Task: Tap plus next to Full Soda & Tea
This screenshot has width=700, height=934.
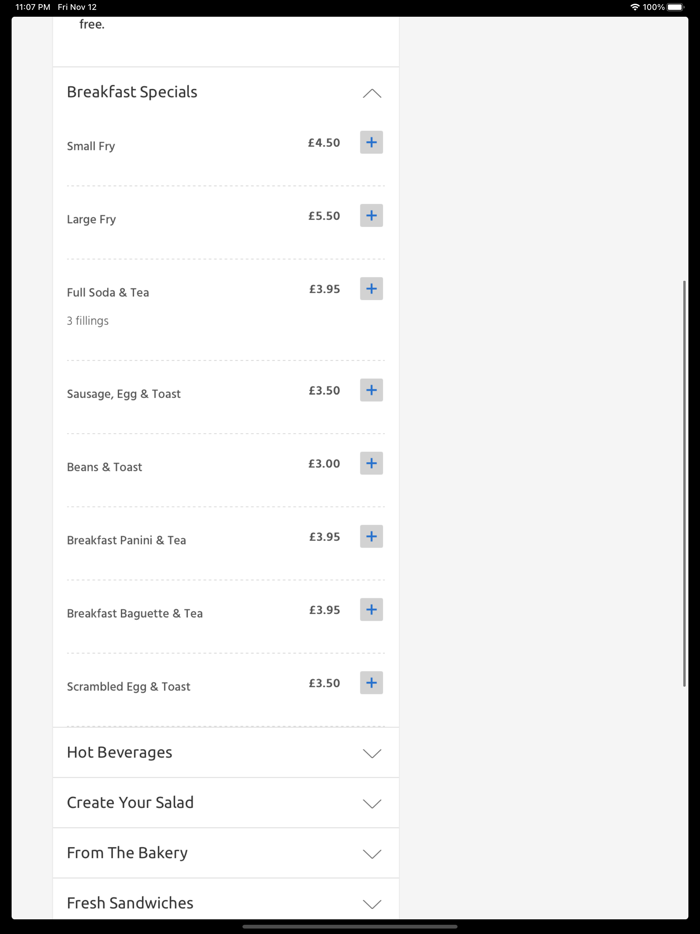Action: click(x=371, y=289)
